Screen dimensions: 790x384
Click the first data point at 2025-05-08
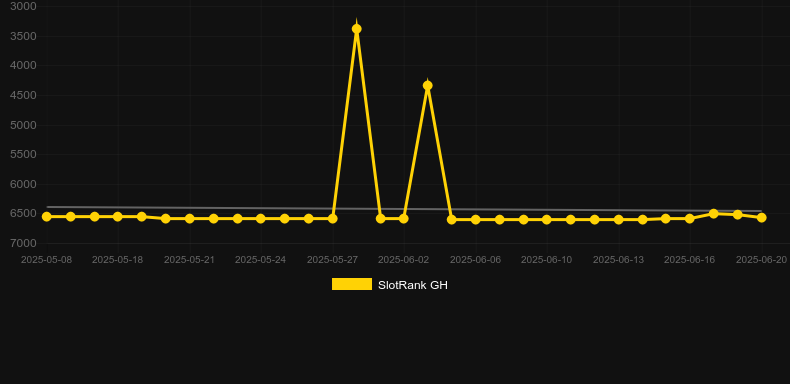(x=47, y=217)
